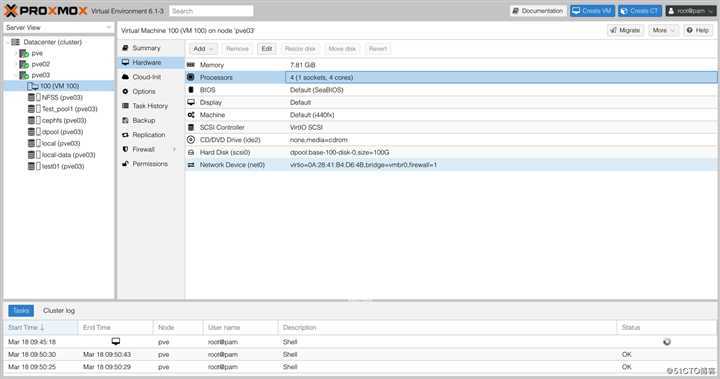Open the Add dropdown button
This screenshot has width=720, height=379.
pos(203,49)
